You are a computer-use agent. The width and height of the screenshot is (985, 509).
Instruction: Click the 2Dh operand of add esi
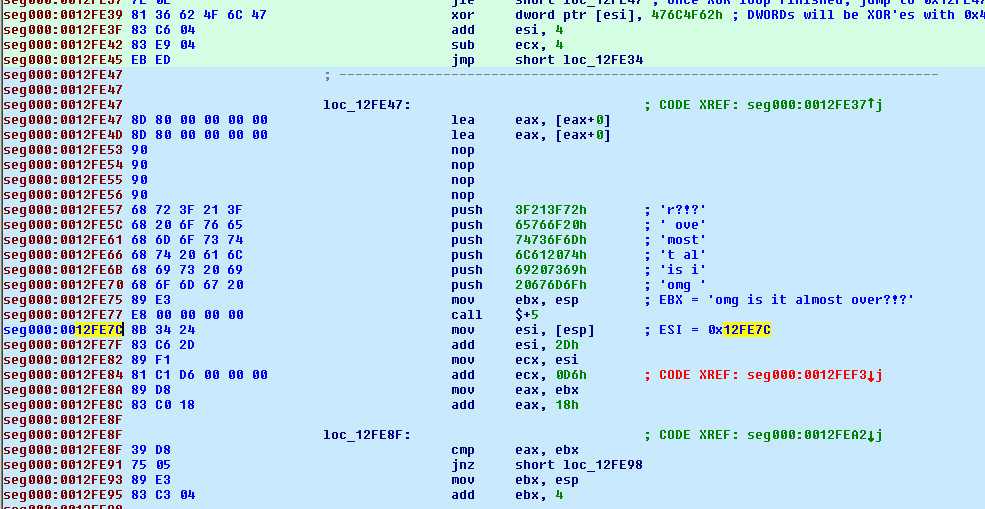pyautogui.click(x=559, y=345)
